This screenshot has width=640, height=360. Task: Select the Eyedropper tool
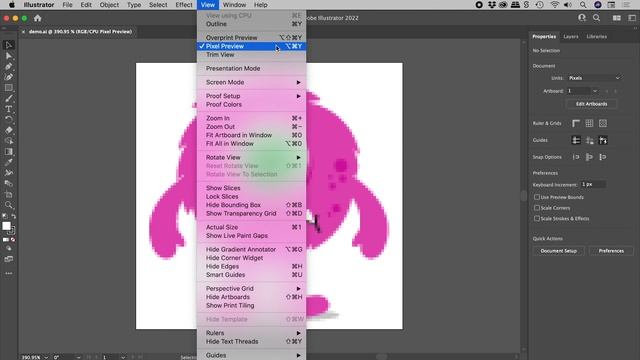pos(9,162)
